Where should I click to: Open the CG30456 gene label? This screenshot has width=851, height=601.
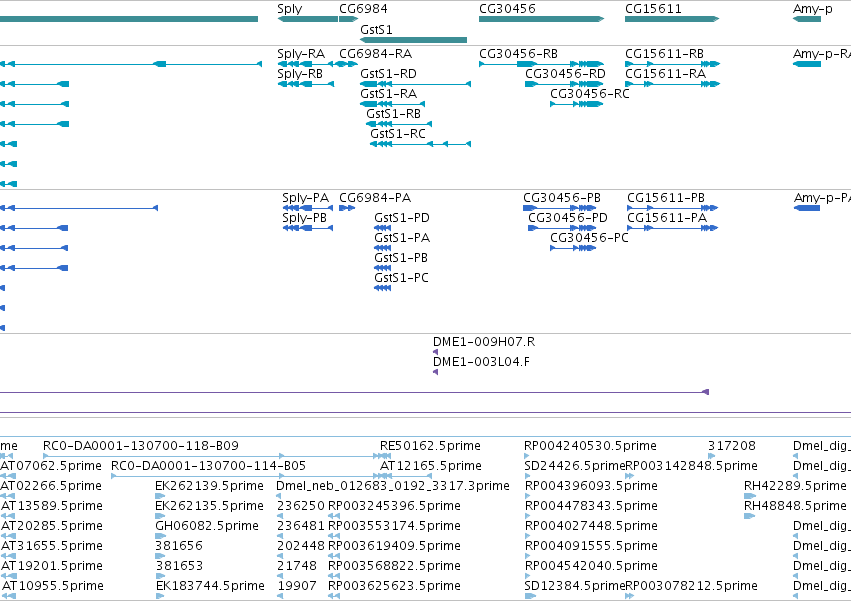pyautogui.click(x=507, y=9)
